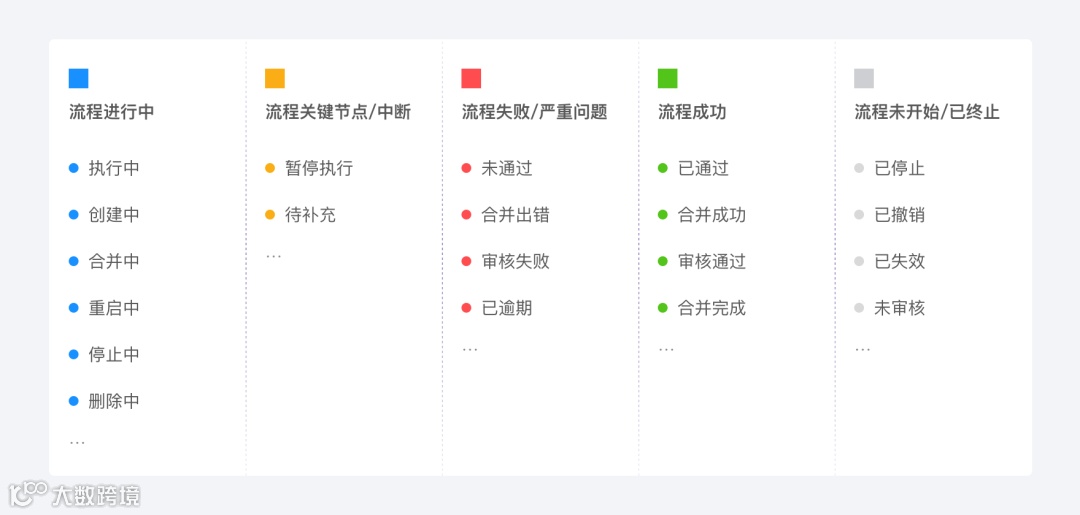Click the red dot beside 已逾期

[466, 308]
